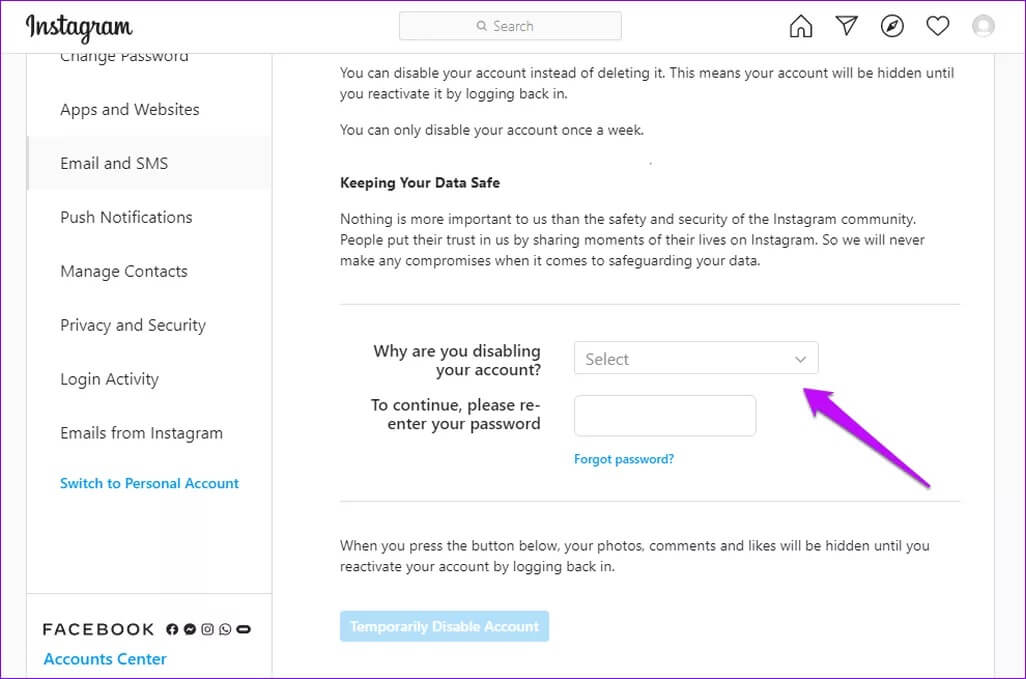
Task: Click the Facebook icon in the footer
Action: (172, 629)
